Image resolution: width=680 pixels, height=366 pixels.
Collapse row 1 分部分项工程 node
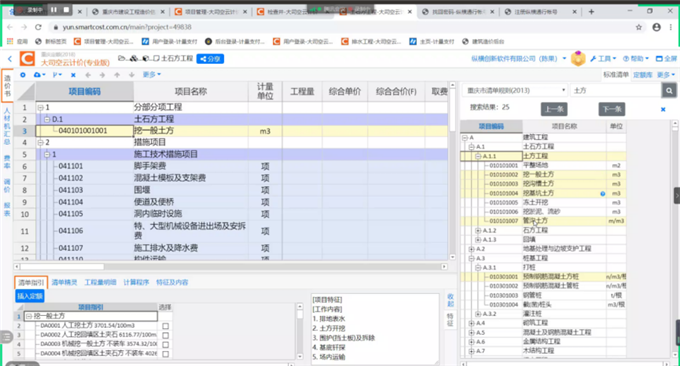pyautogui.click(x=40, y=107)
